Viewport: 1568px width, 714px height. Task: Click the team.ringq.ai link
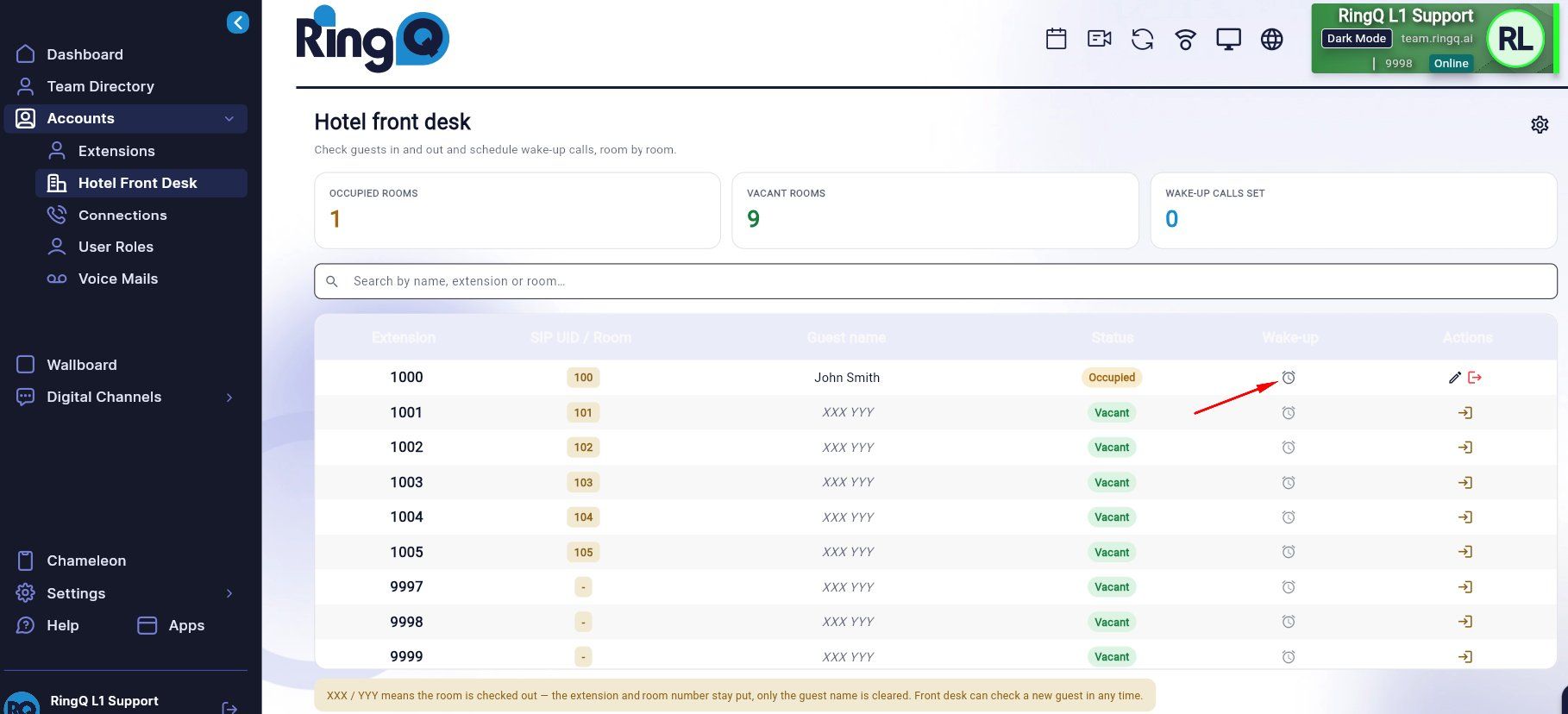(1437, 38)
